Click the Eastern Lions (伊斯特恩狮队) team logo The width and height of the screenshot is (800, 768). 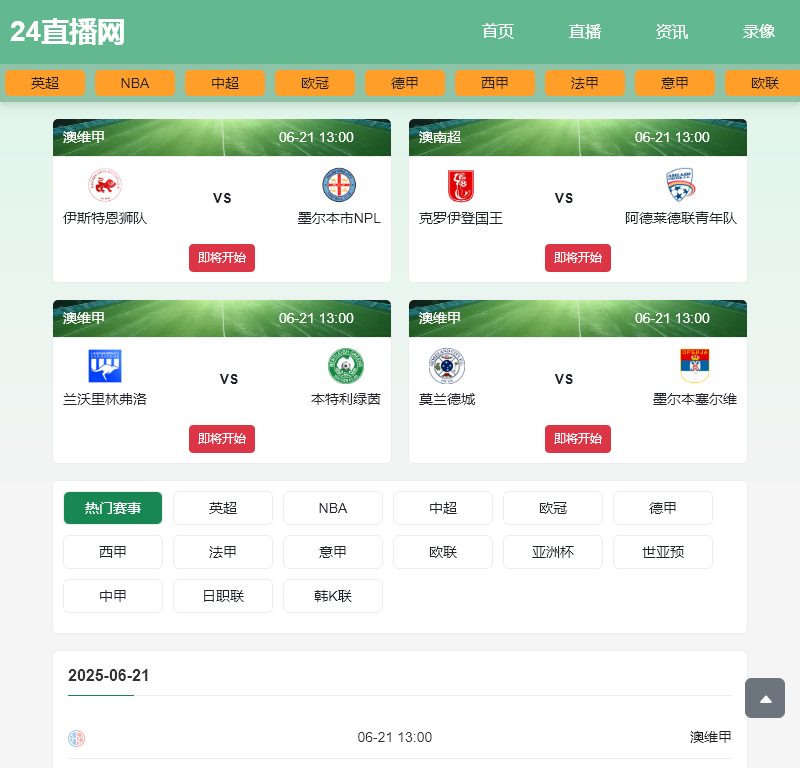(x=105, y=185)
